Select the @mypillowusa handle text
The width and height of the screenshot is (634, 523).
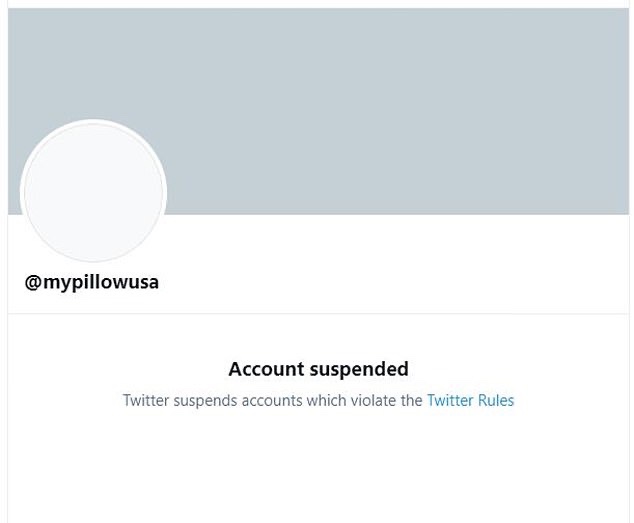click(92, 282)
